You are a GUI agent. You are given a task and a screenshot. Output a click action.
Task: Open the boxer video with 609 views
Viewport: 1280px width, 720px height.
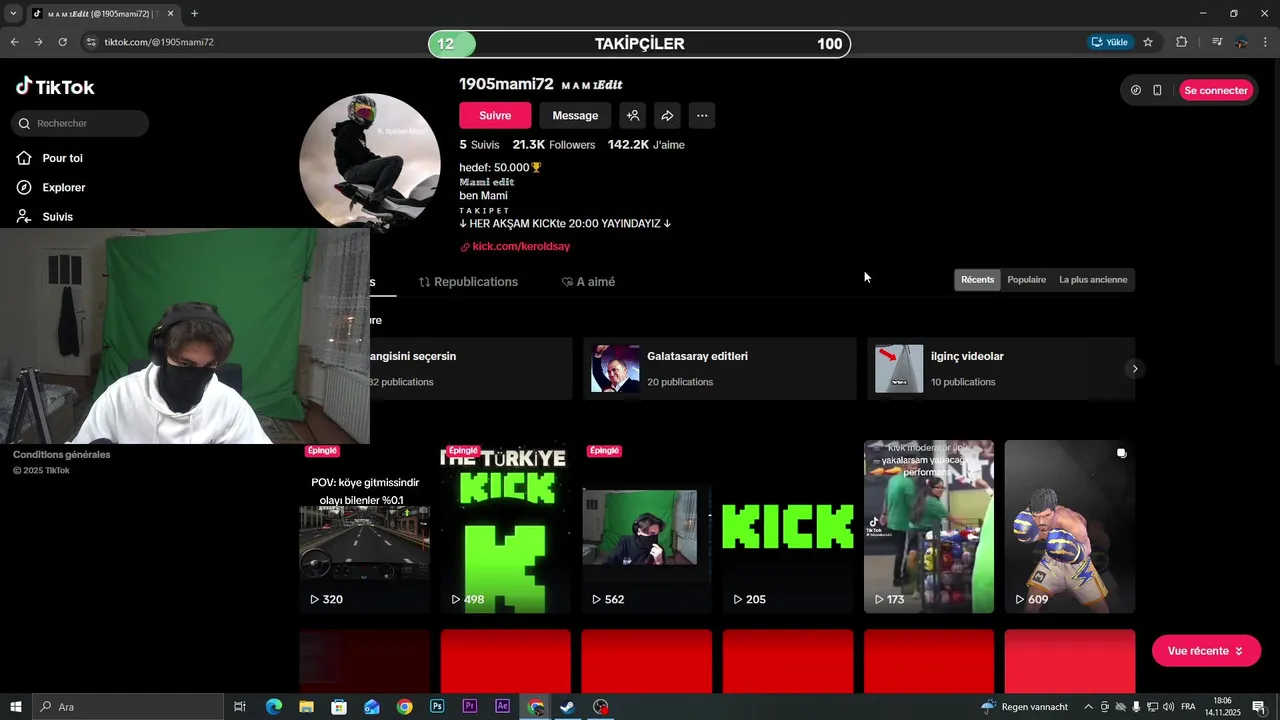(x=1070, y=526)
